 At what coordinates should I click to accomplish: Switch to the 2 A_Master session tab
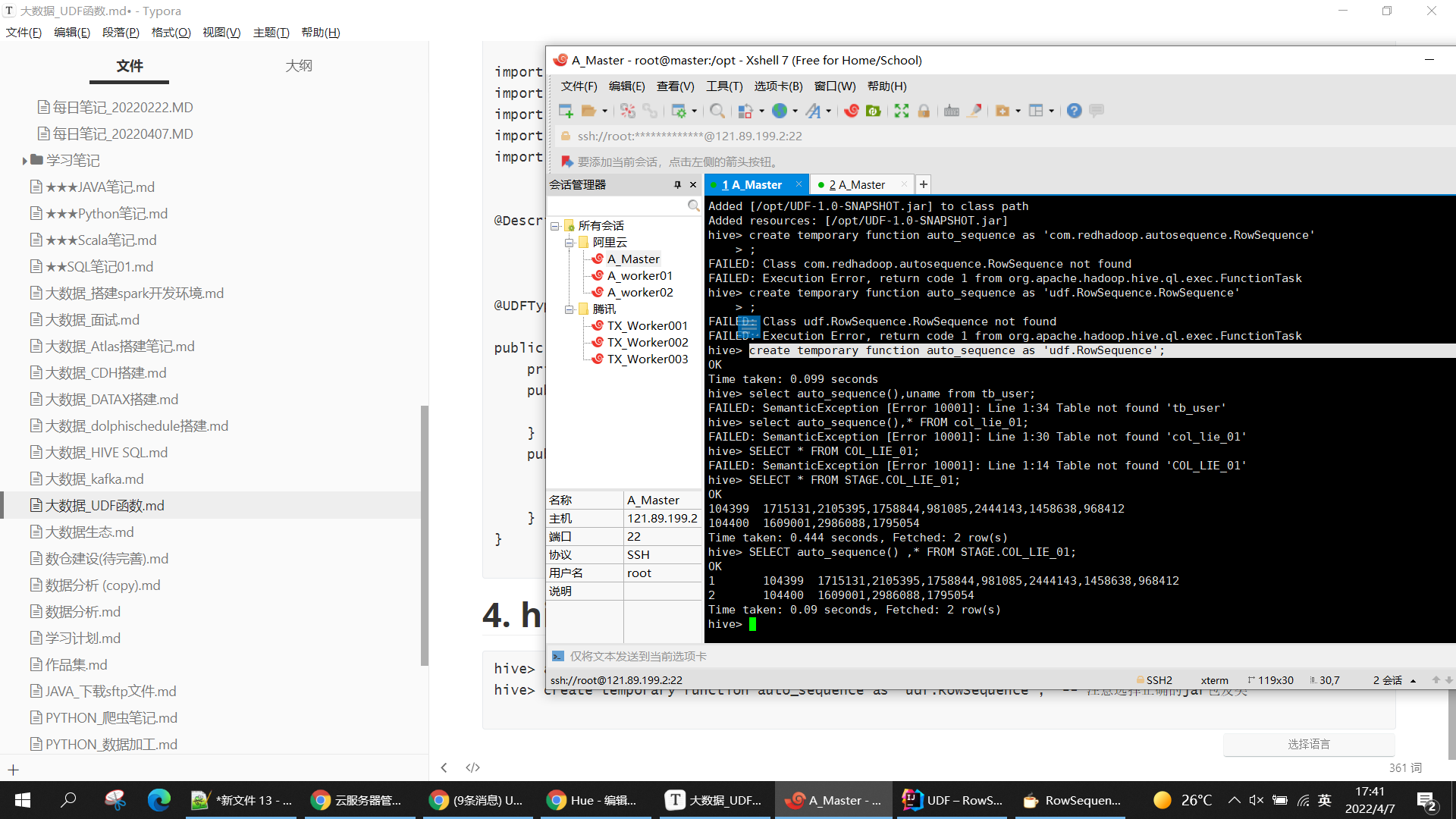pyautogui.click(x=856, y=184)
